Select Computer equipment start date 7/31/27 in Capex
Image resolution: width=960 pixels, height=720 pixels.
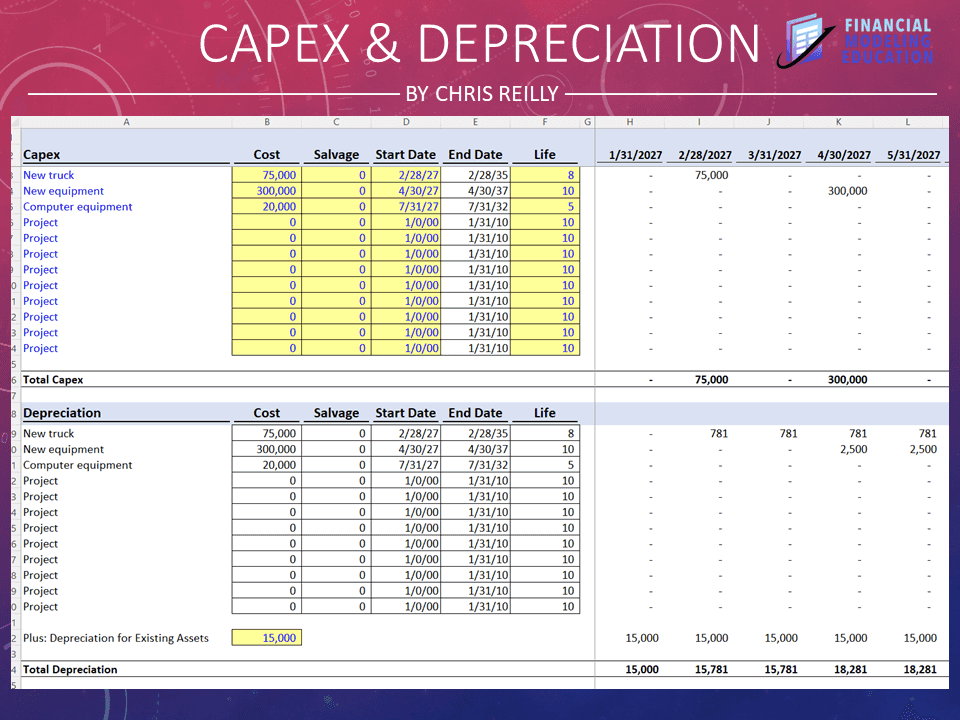[406, 207]
